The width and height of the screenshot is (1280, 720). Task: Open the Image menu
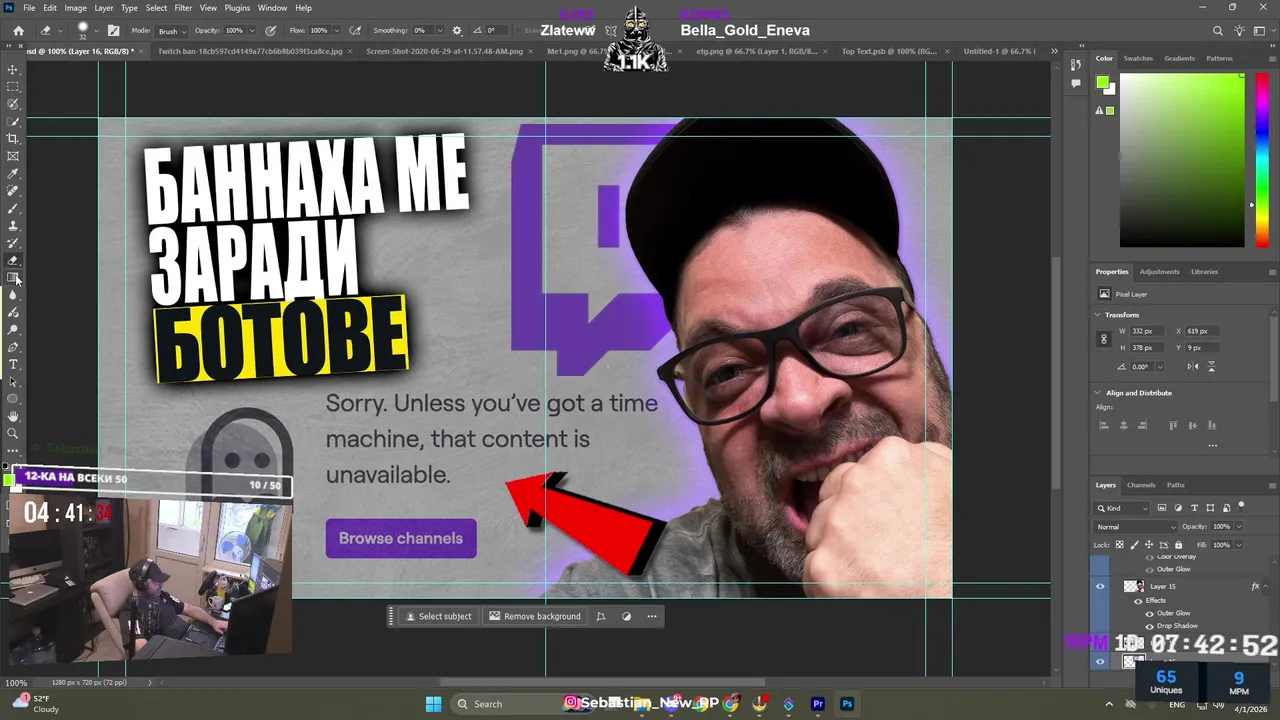pos(76,8)
